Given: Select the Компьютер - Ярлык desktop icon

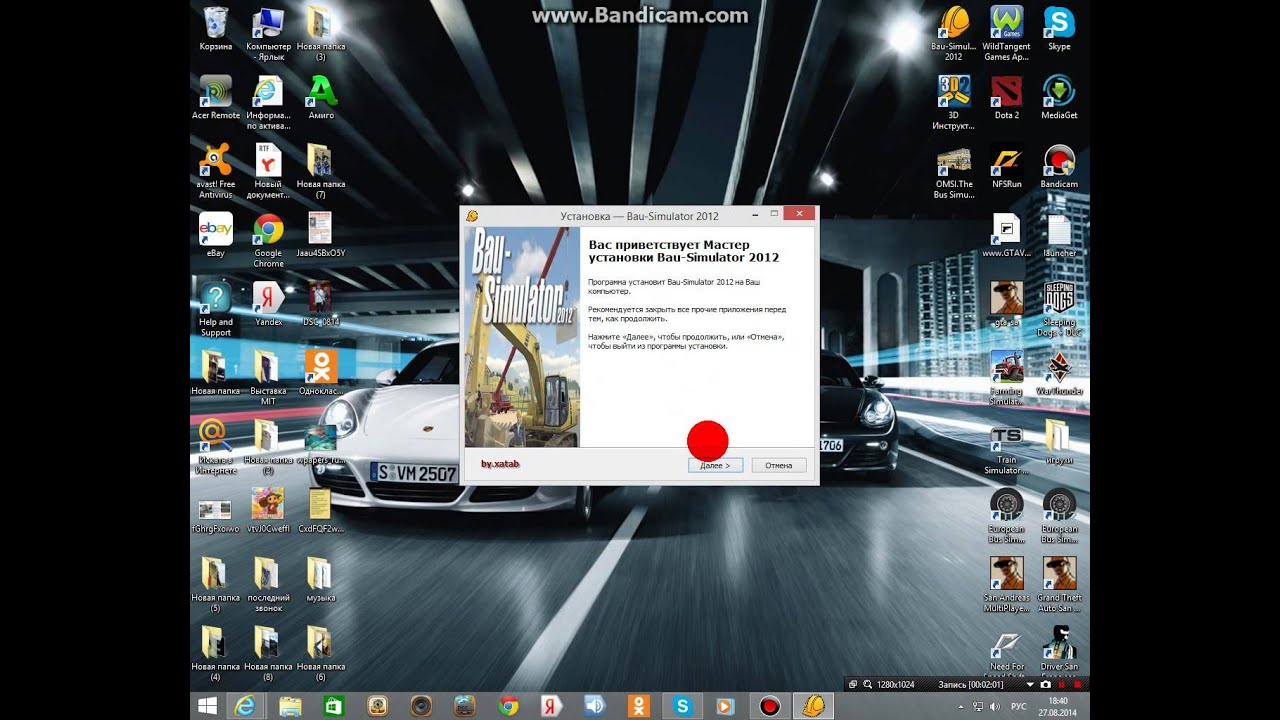Looking at the screenshot, I should pyautogui.click(x=268, y=34).
